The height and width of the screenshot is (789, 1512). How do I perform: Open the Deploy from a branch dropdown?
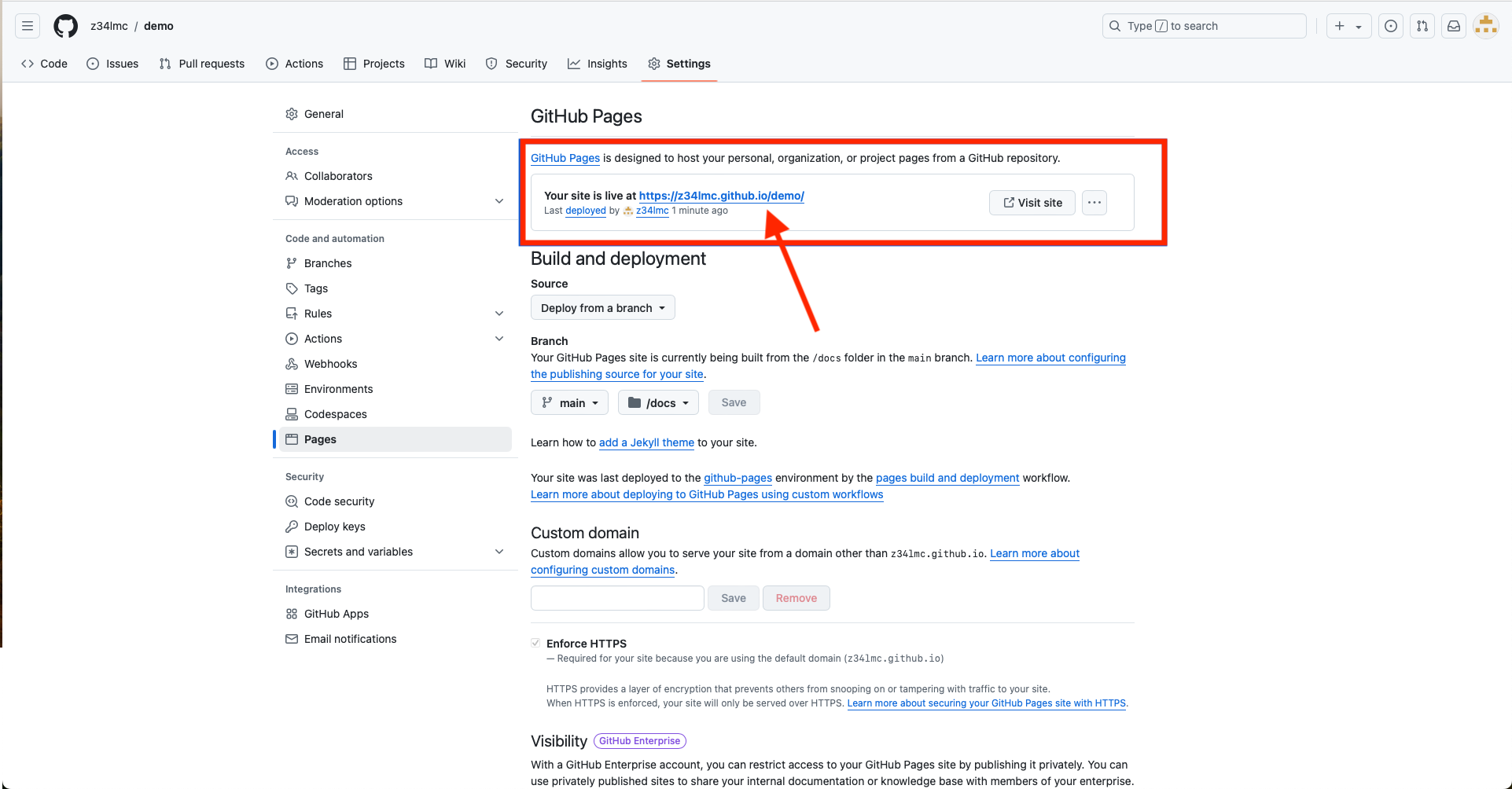602,308
